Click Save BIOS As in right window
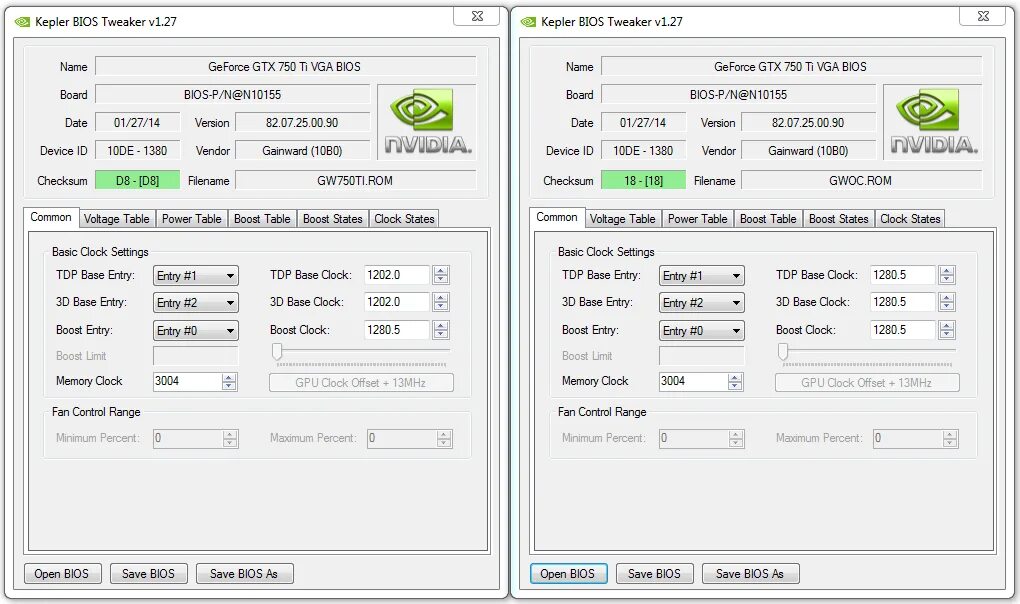Screen dimensions: 1020x604 [x=750, y=573]
